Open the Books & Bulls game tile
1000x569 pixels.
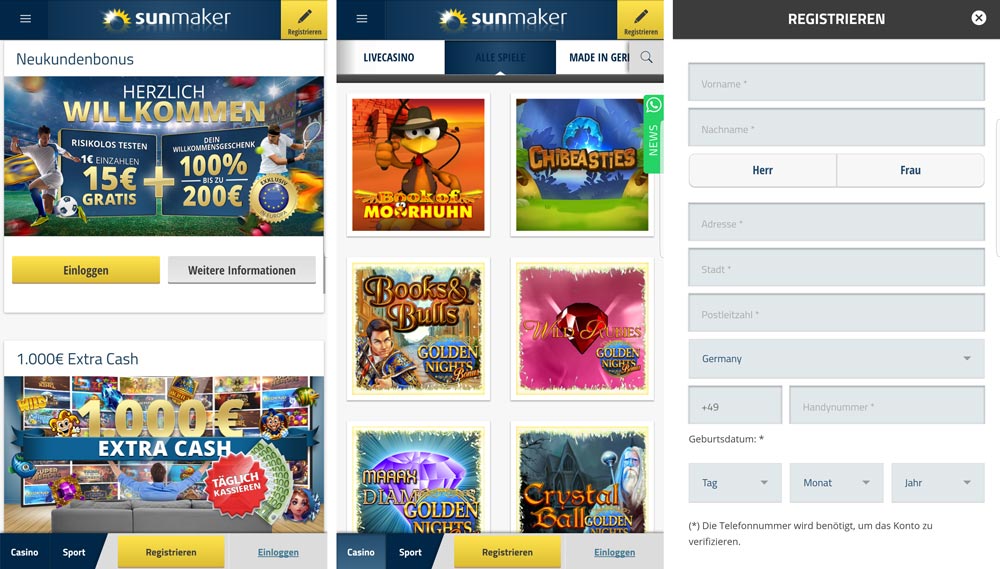418,328
